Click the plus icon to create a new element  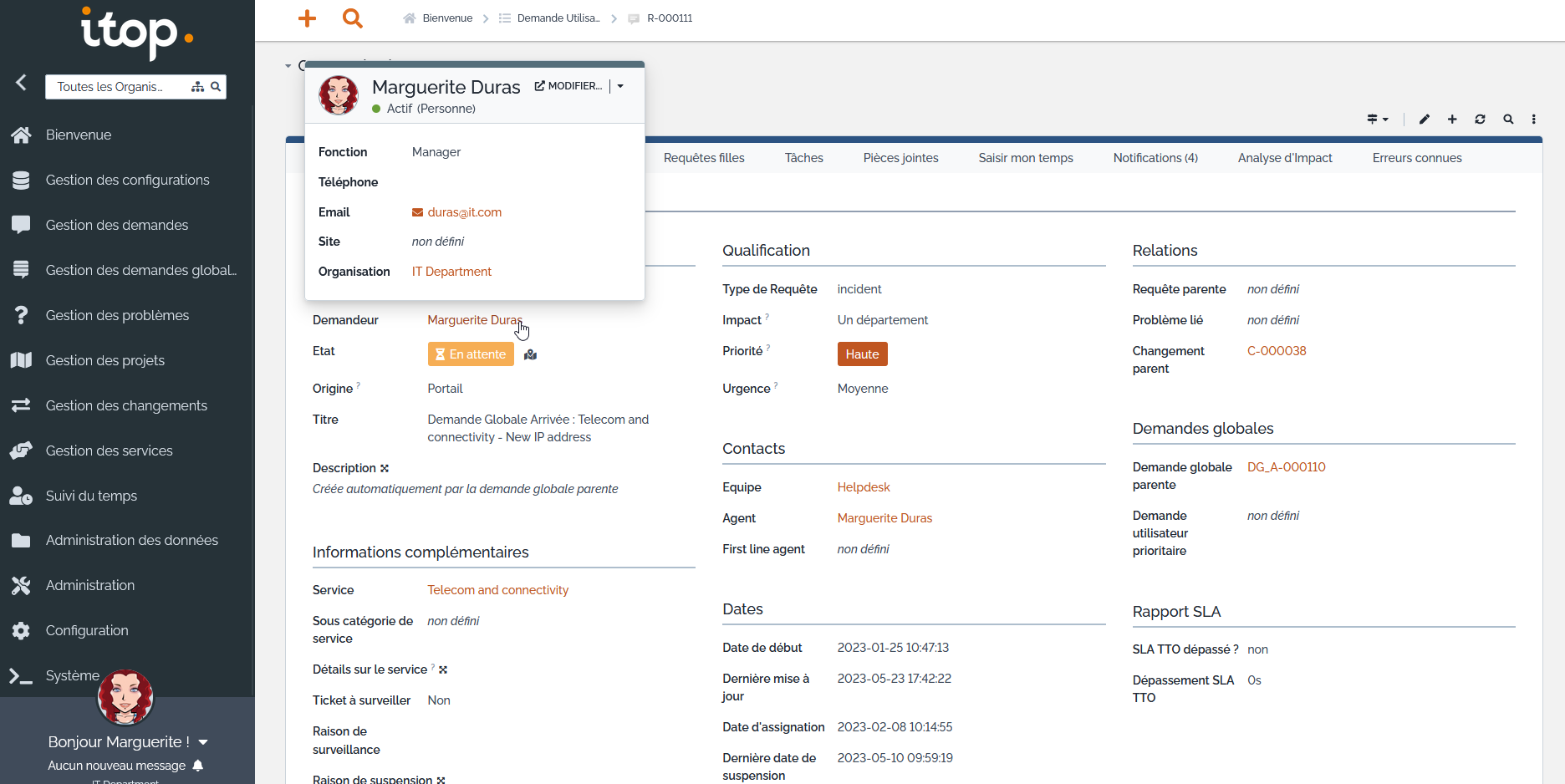pyautogui.click(x=1452, y=120)
